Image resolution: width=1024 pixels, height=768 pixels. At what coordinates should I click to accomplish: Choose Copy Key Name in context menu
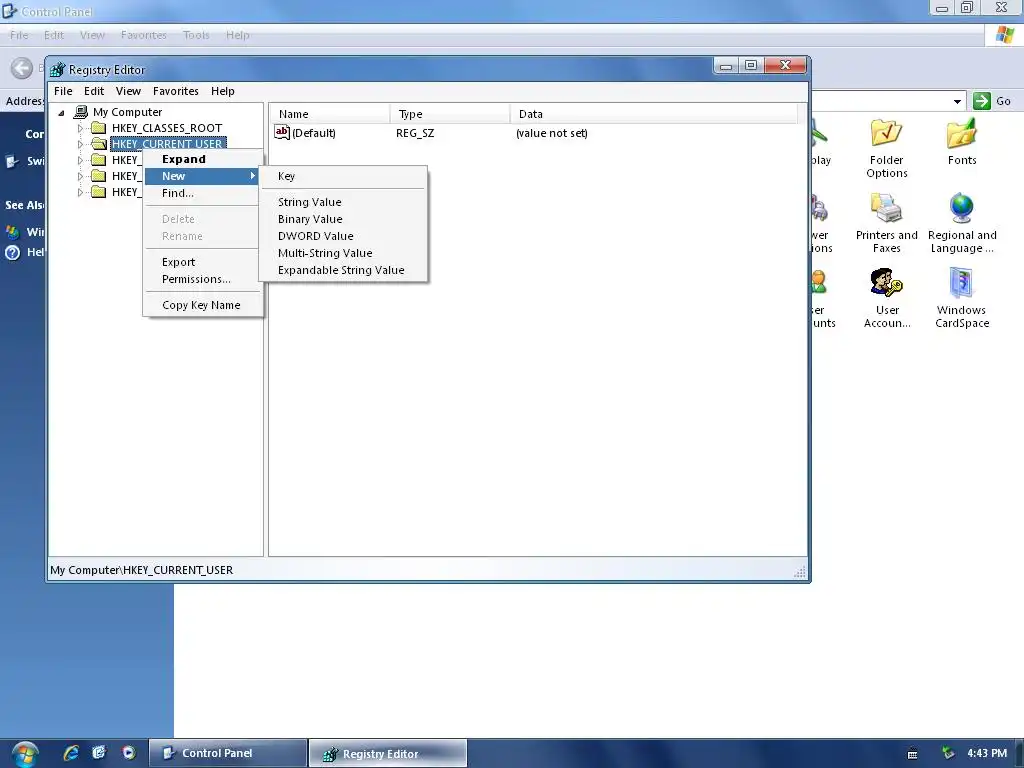pyautogui.click(x=202, y=305)
